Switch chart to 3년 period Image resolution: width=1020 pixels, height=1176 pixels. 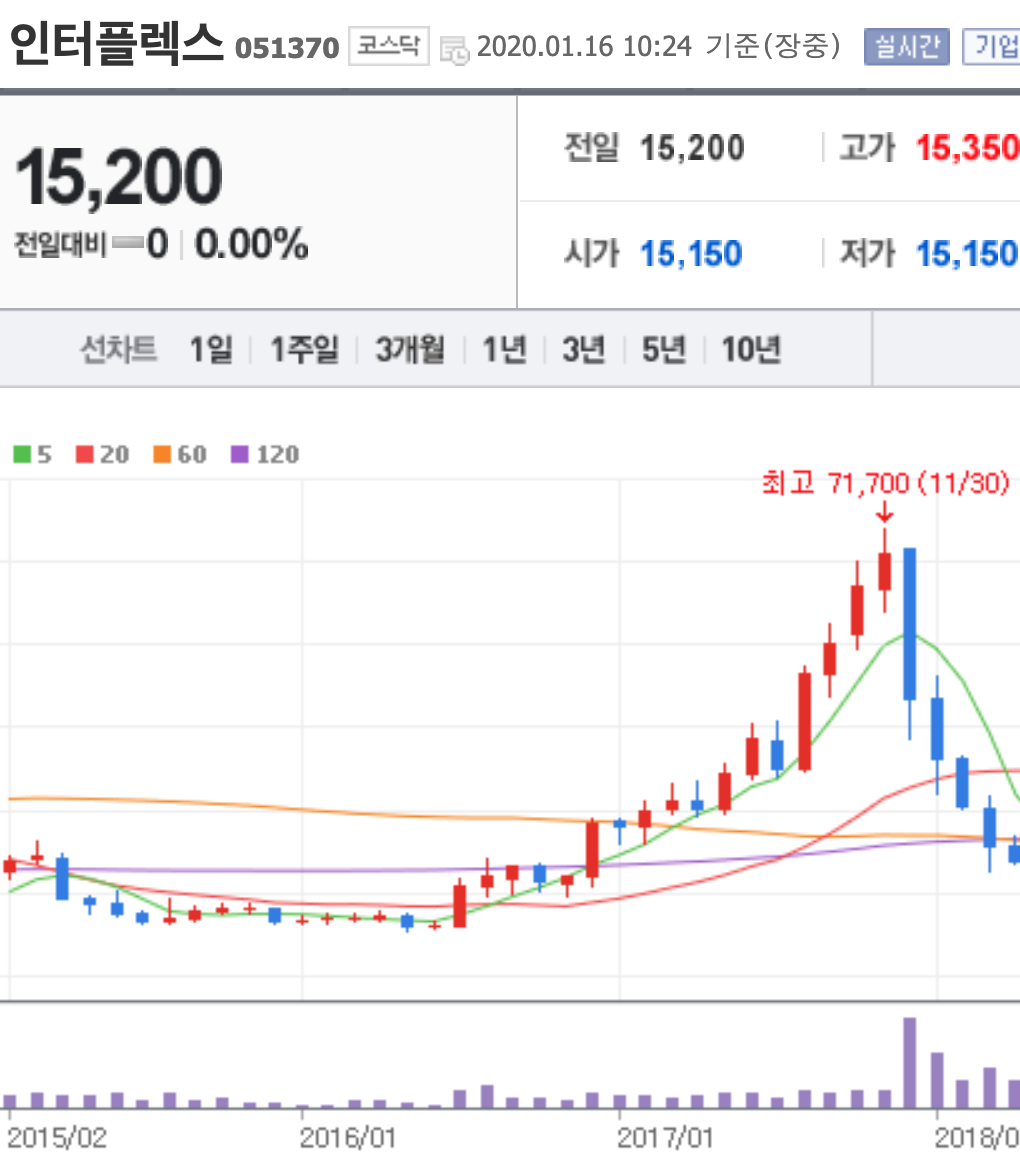click(584, 350)
